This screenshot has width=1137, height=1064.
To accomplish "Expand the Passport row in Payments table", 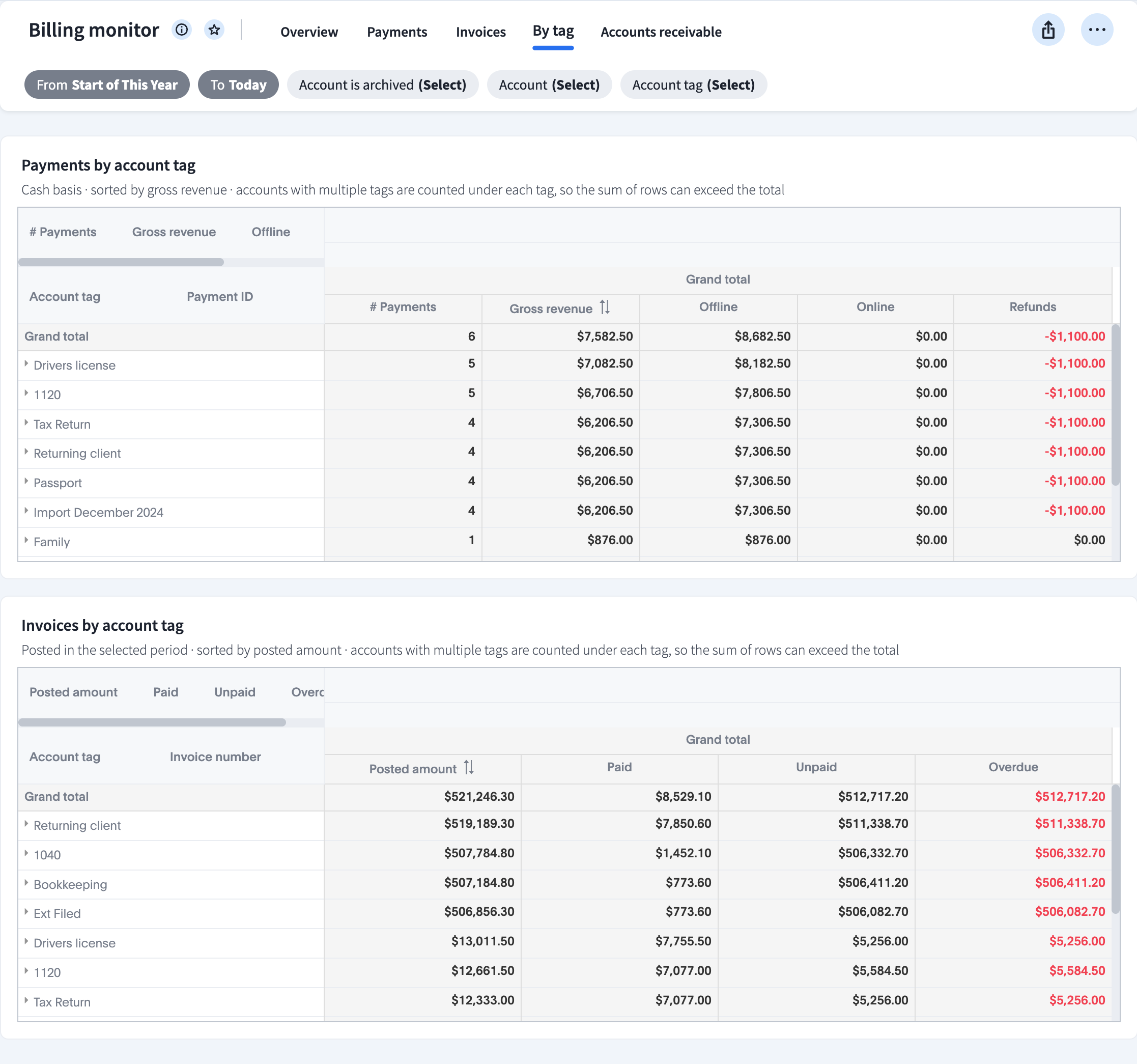I will point(26,482).
